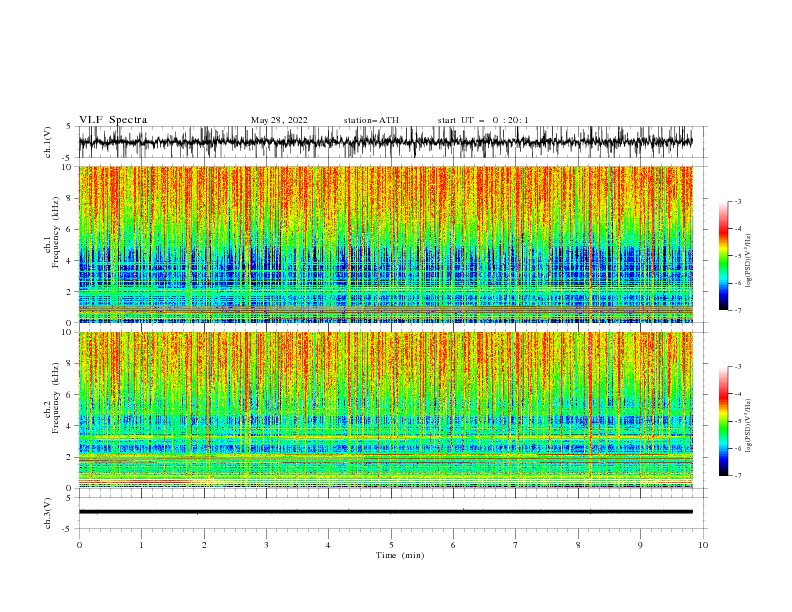The width and height of the screenshot is (792, 612).
Task: Click inside the ch.1 spectrogram panel
Action: point(385,244)
